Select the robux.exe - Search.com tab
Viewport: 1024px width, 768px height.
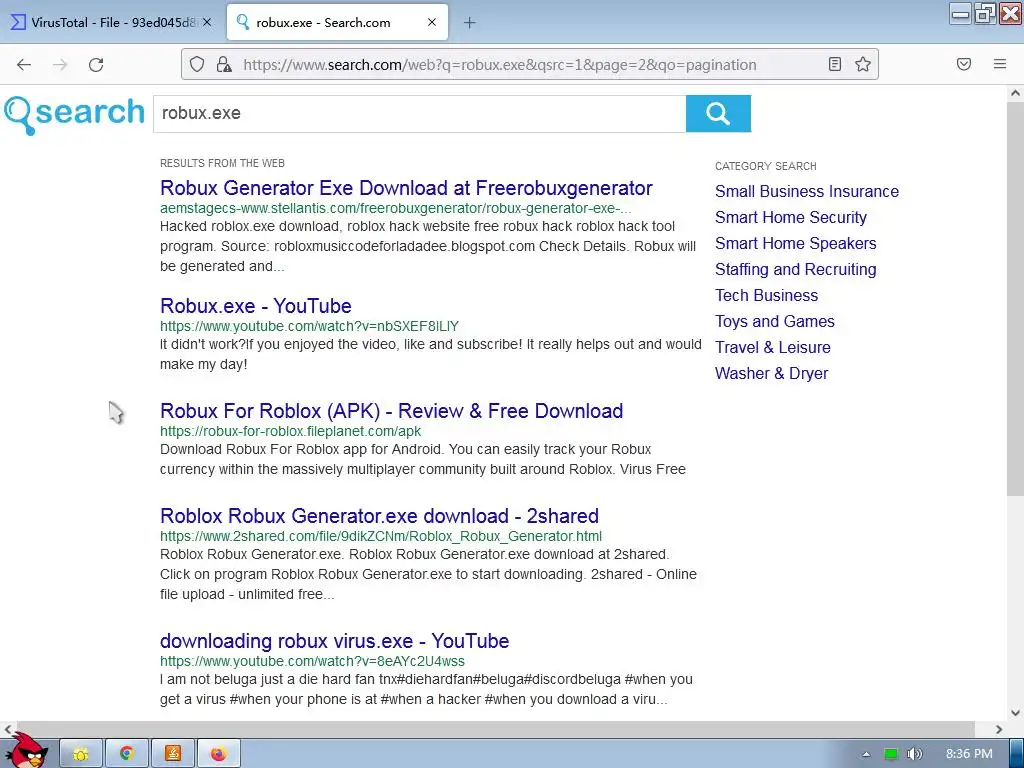(x=337, y=22)
